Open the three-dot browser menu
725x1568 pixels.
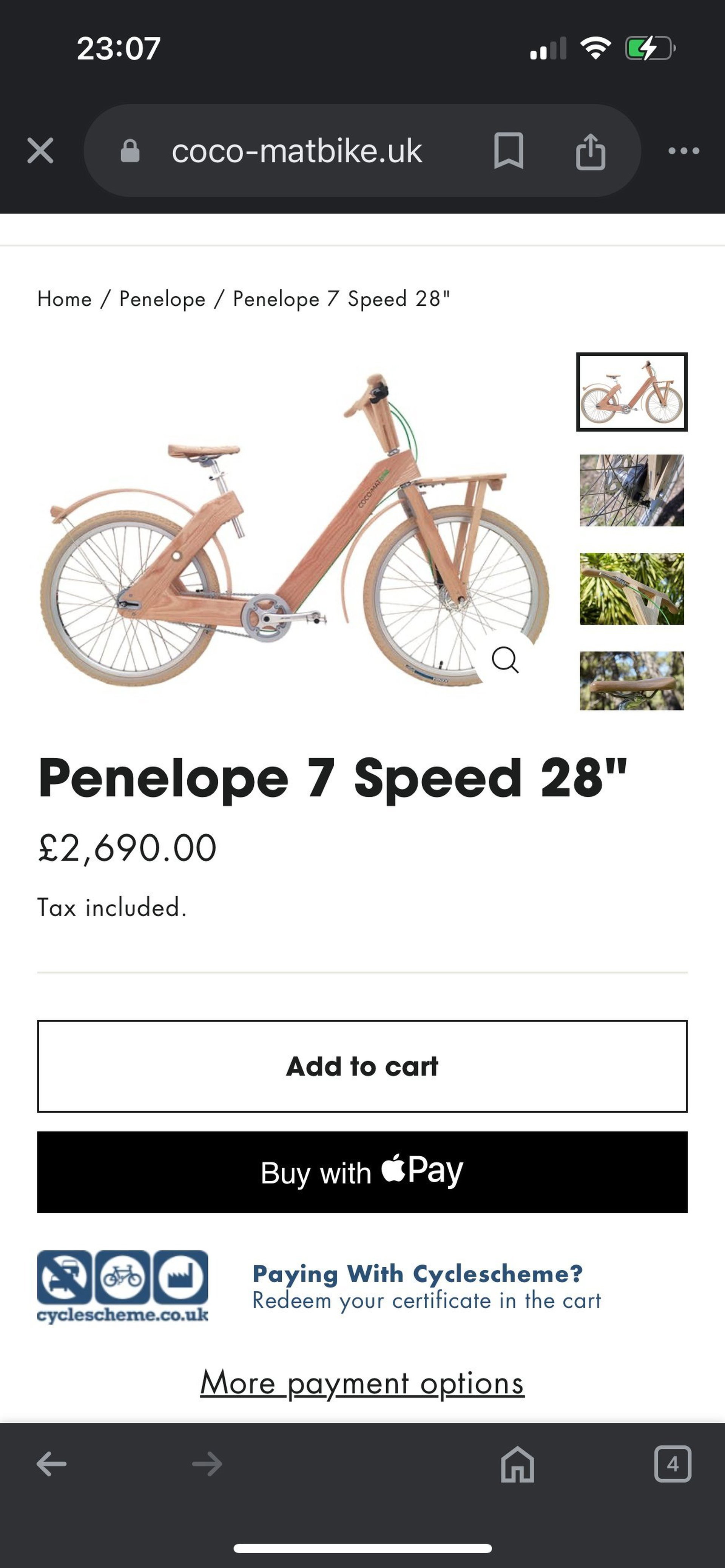[x=683, y=150]
